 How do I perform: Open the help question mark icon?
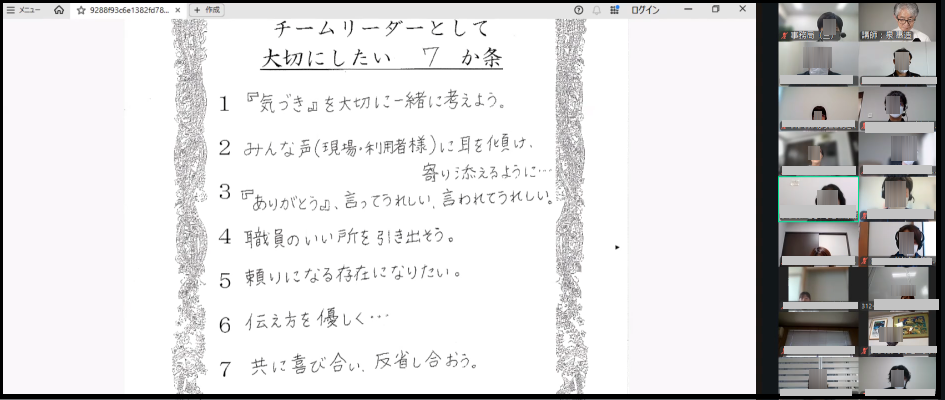coord(579,9)
